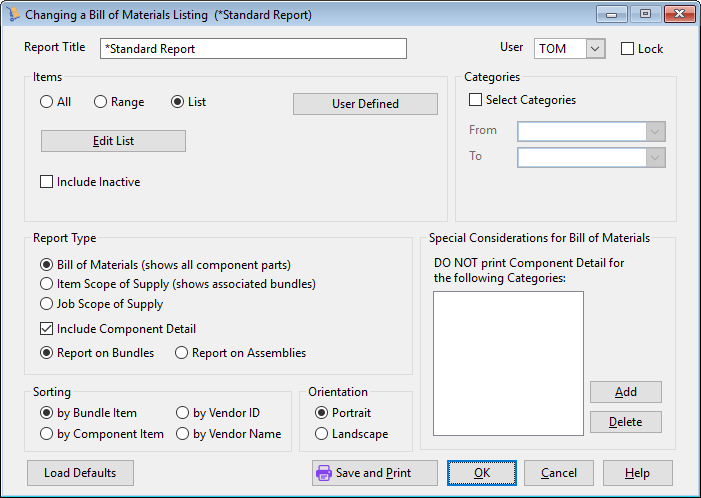Expand the From category dropdown
701x498 pixels.
point(655,131)
